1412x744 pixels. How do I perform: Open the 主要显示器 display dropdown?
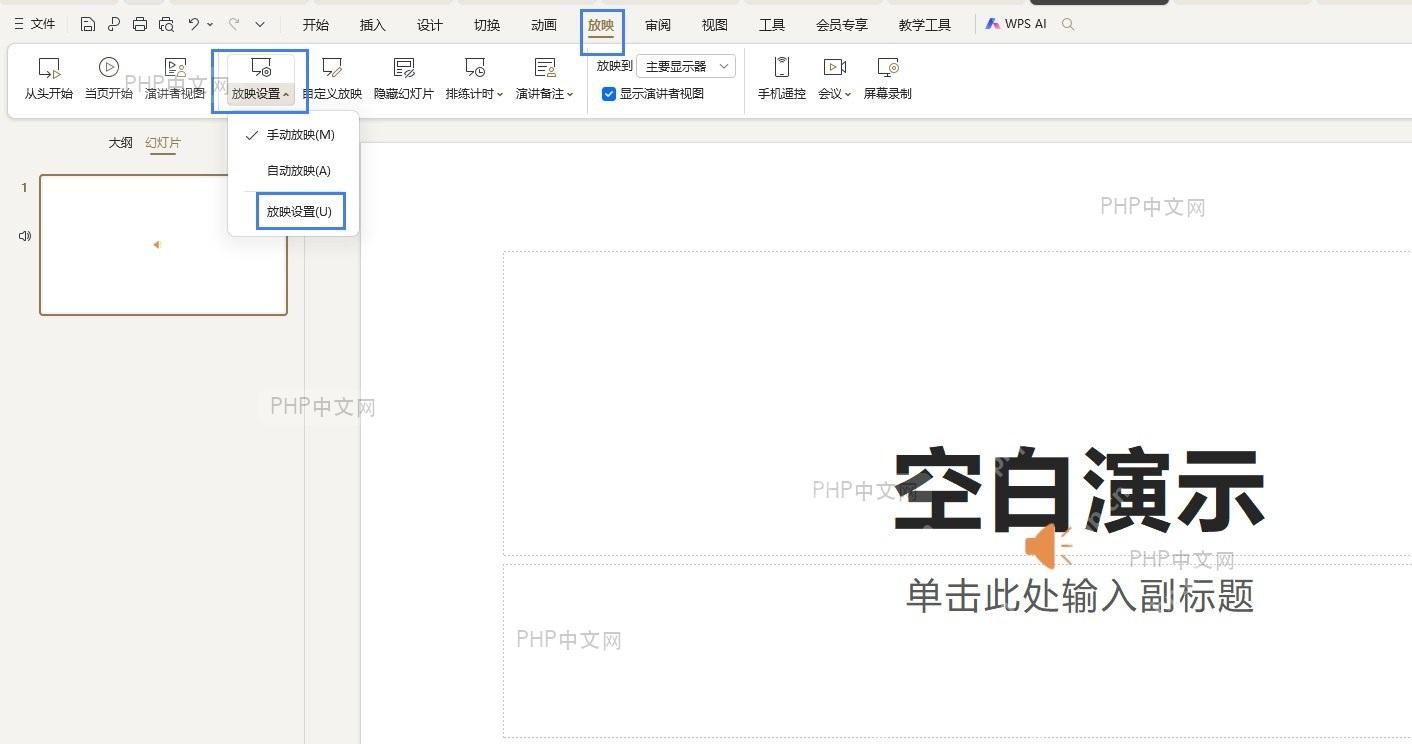pos(686,66)
